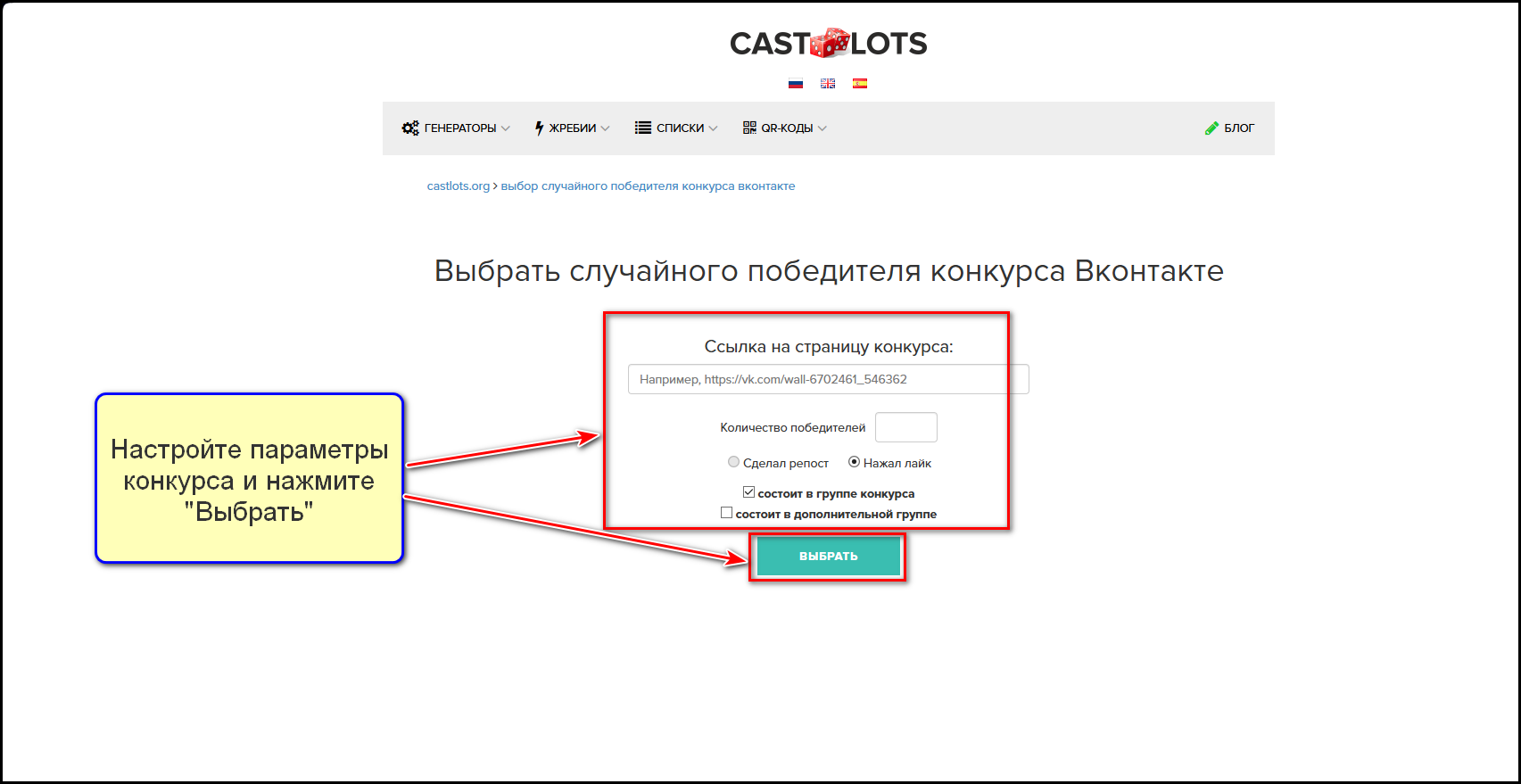Follow the castlots.org breadcrumb link
Image resolution: width=1521 pixels, height=784 pixels.
[x=458, y=186]
